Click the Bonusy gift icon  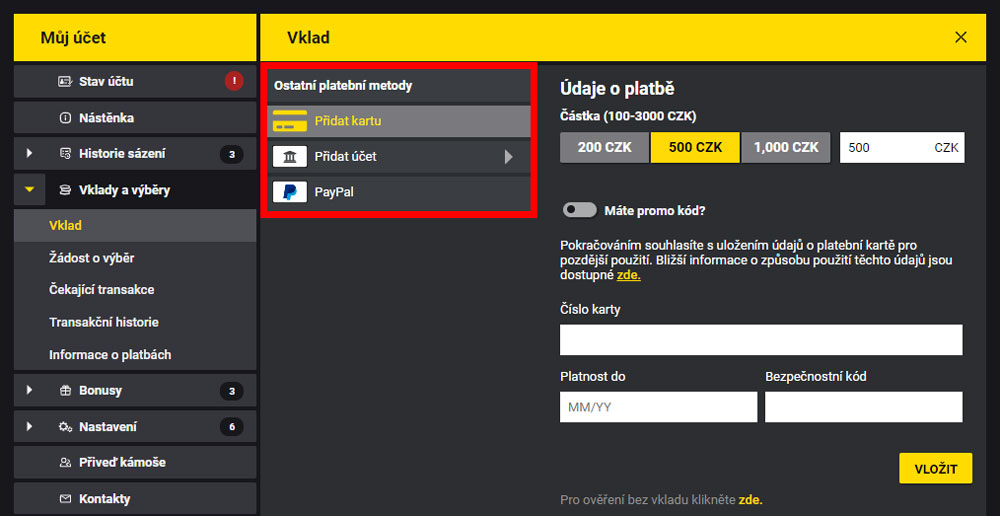coord(65,390)
